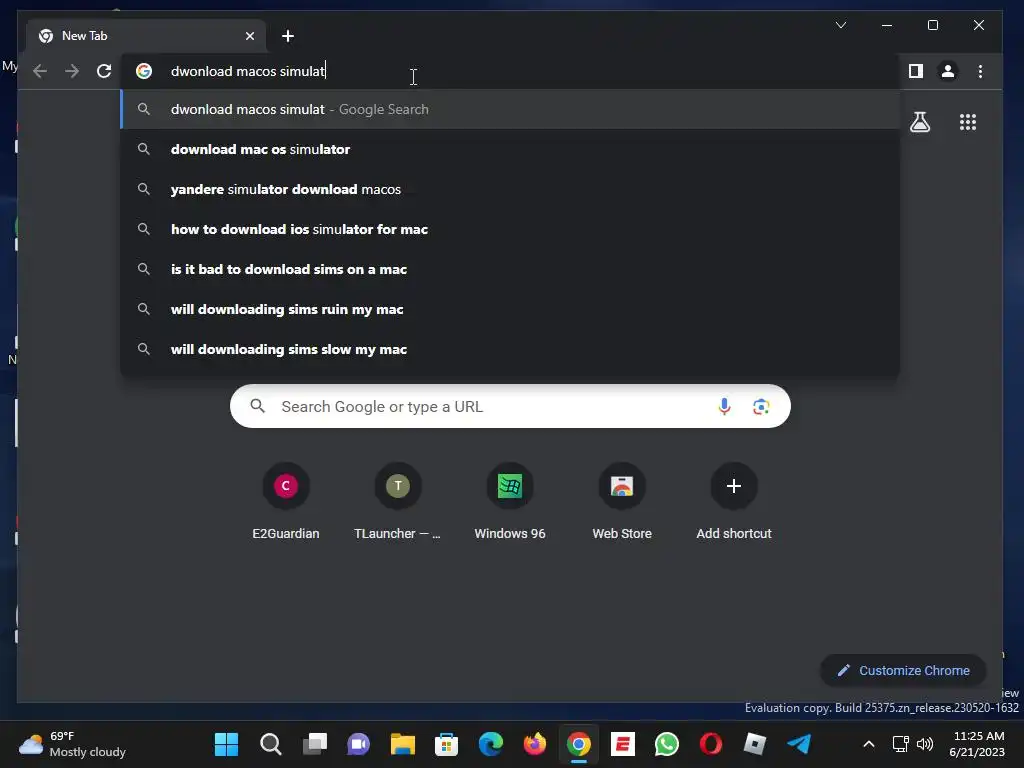1024x768 pixels.
Task: Launch Firefox from taskbar
Action: point(534,744)
